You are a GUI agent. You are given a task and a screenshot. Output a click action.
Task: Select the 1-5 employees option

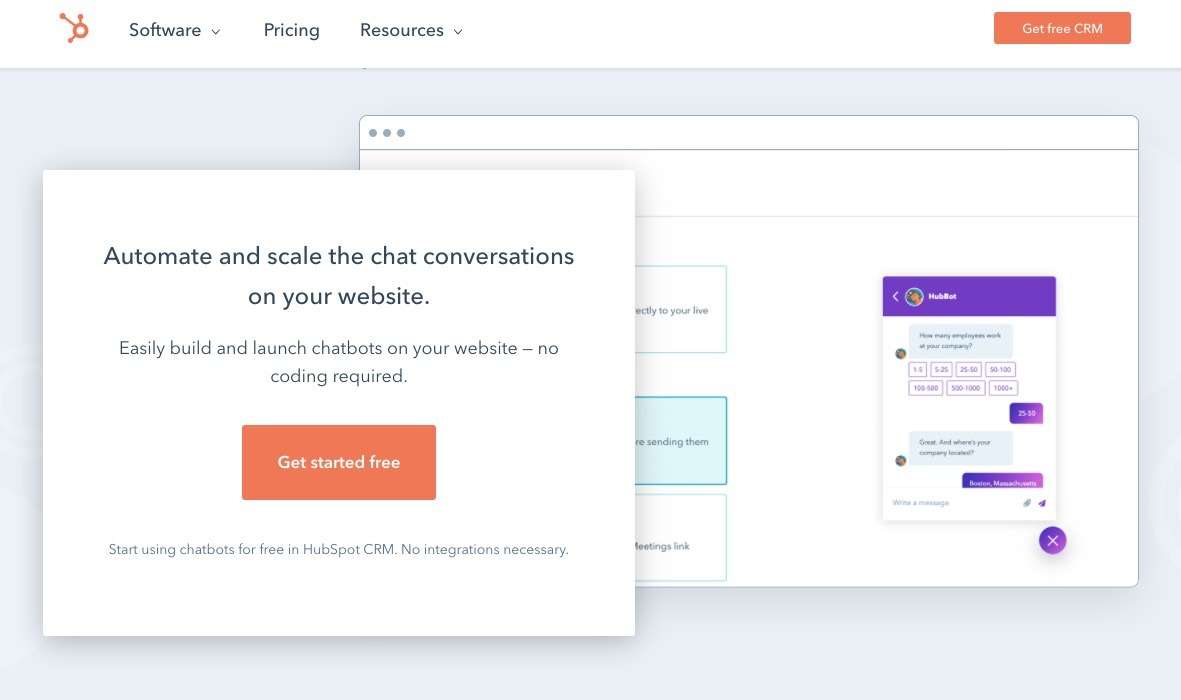click(917, 369)
